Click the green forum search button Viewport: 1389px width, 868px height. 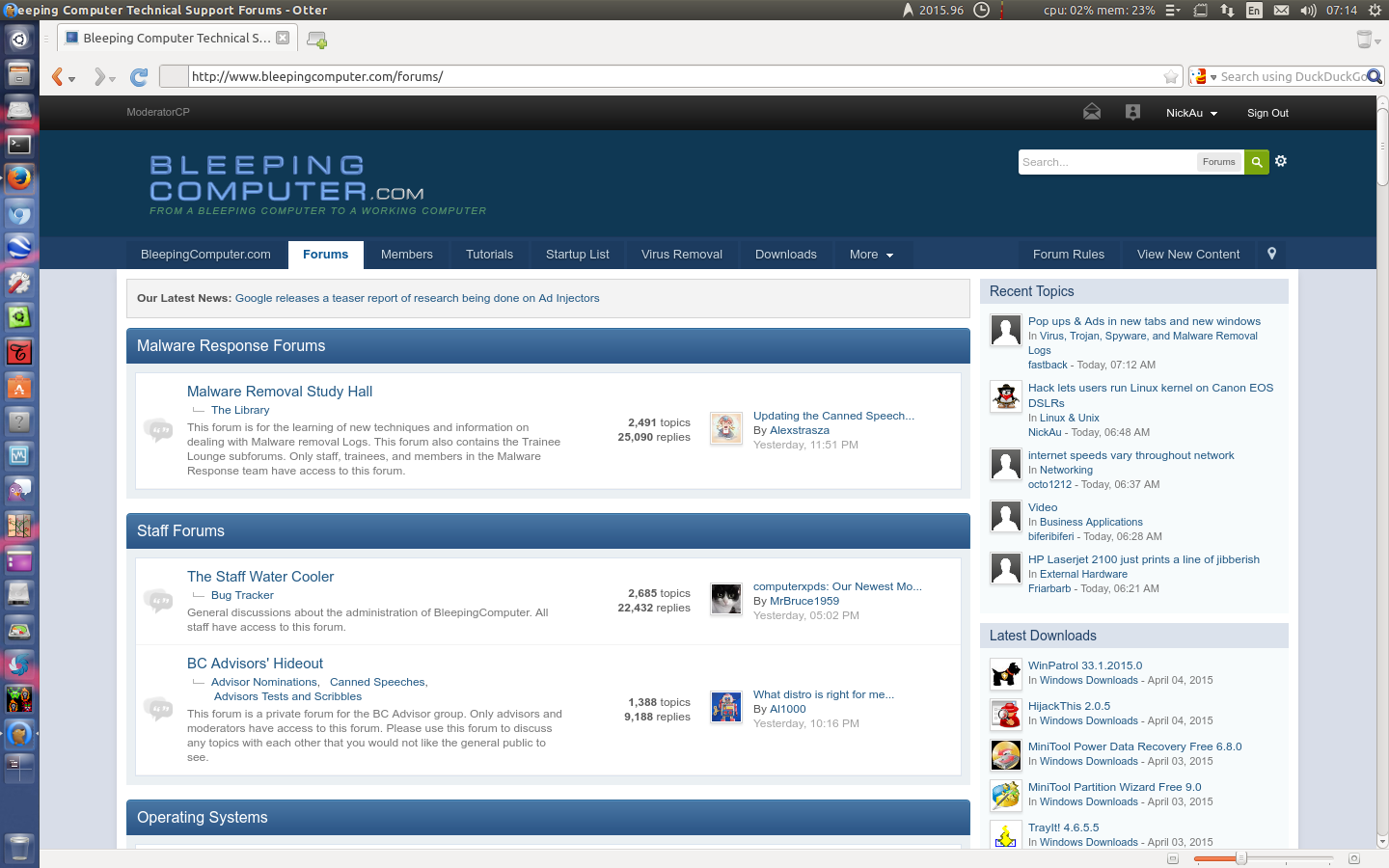(x=1257, y=162)
